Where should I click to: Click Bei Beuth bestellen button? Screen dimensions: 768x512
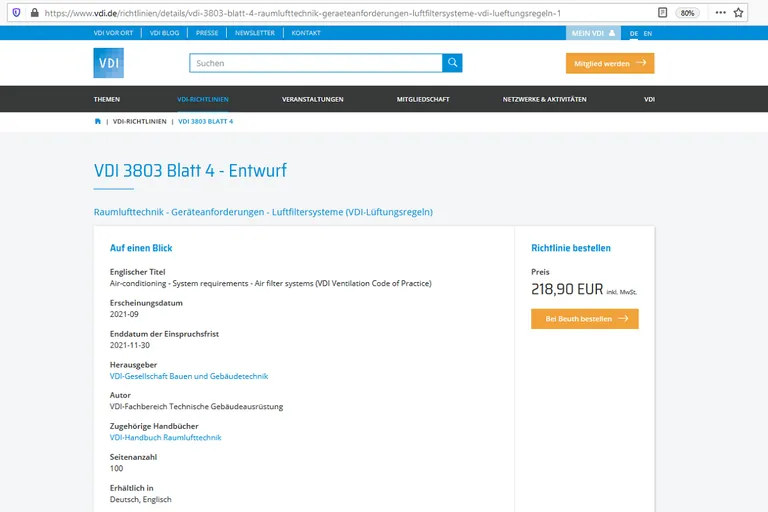click(x=585, y=319)
